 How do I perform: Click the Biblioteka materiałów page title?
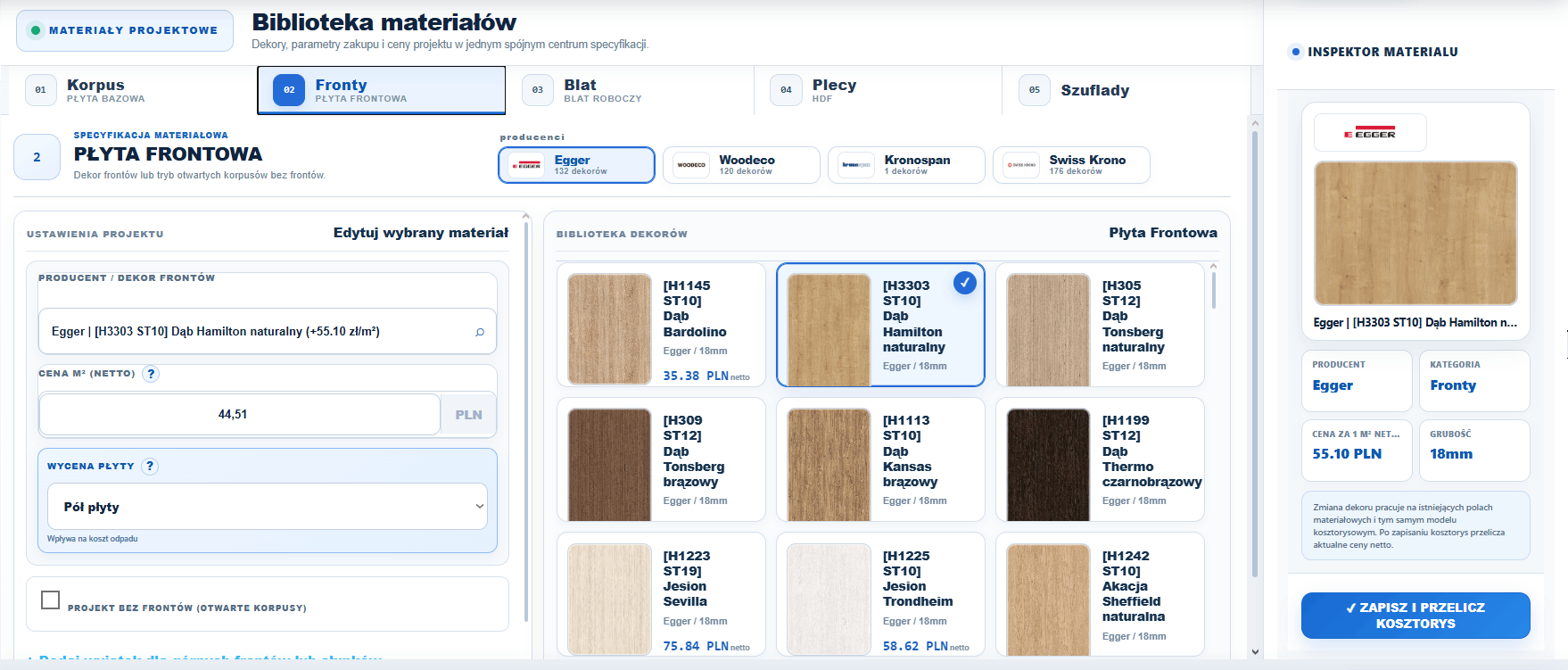click(x=384, y=22)
